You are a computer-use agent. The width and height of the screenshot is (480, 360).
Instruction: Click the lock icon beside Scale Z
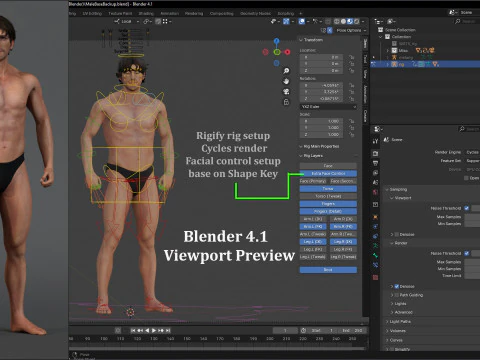pos(351,135)
